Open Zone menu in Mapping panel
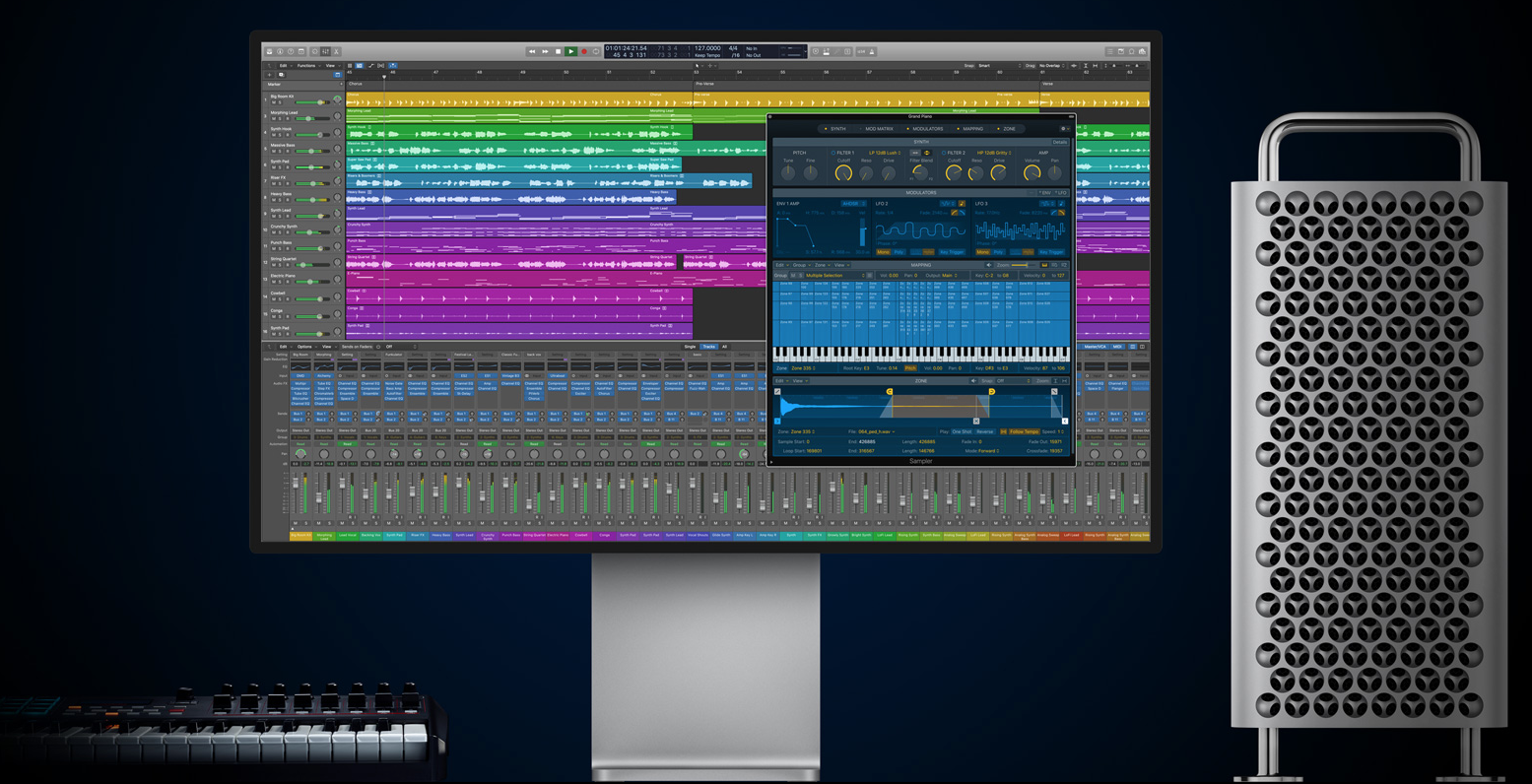Image resolution: width=1532 pixels, height=784 pixels. [x=823, y=265]
